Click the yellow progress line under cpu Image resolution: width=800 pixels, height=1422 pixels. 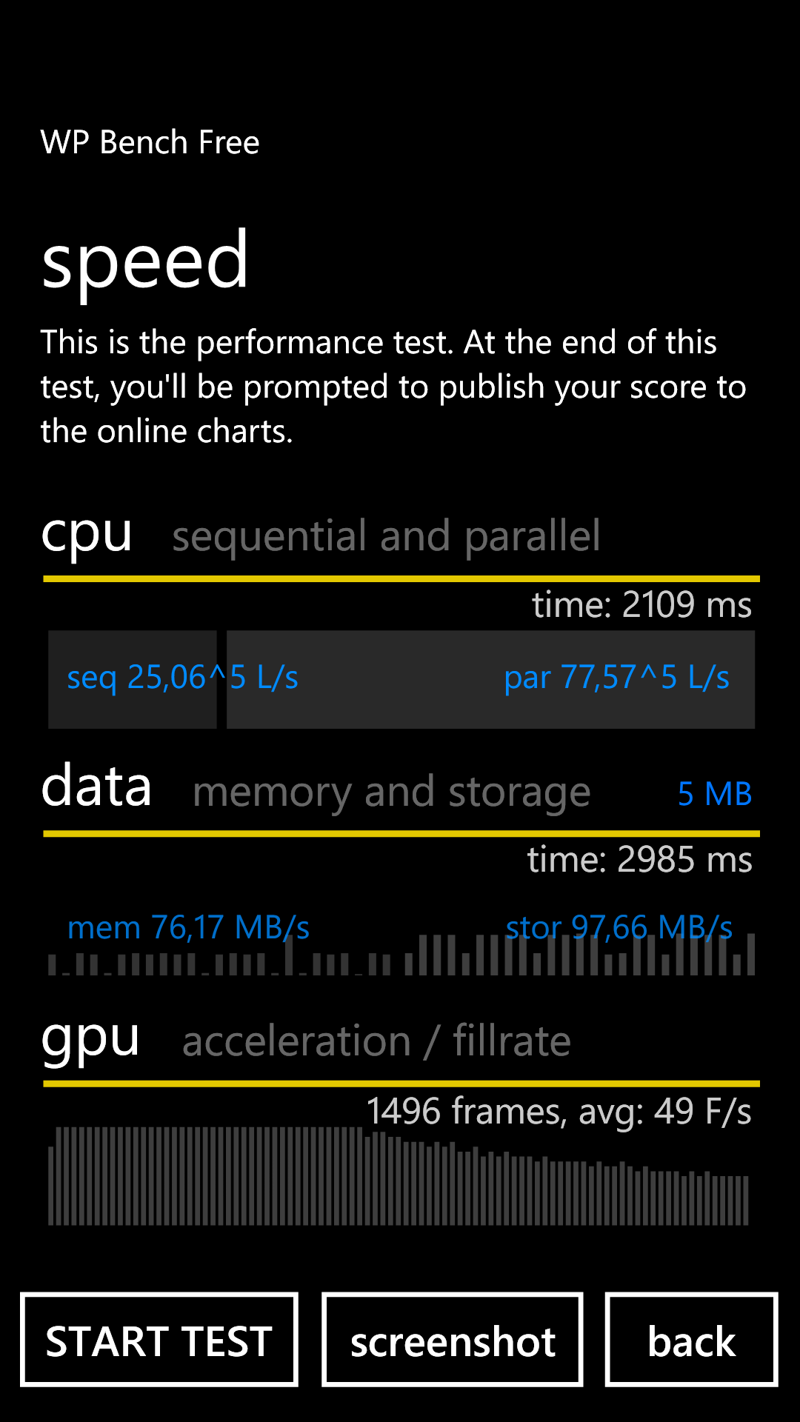400,579
